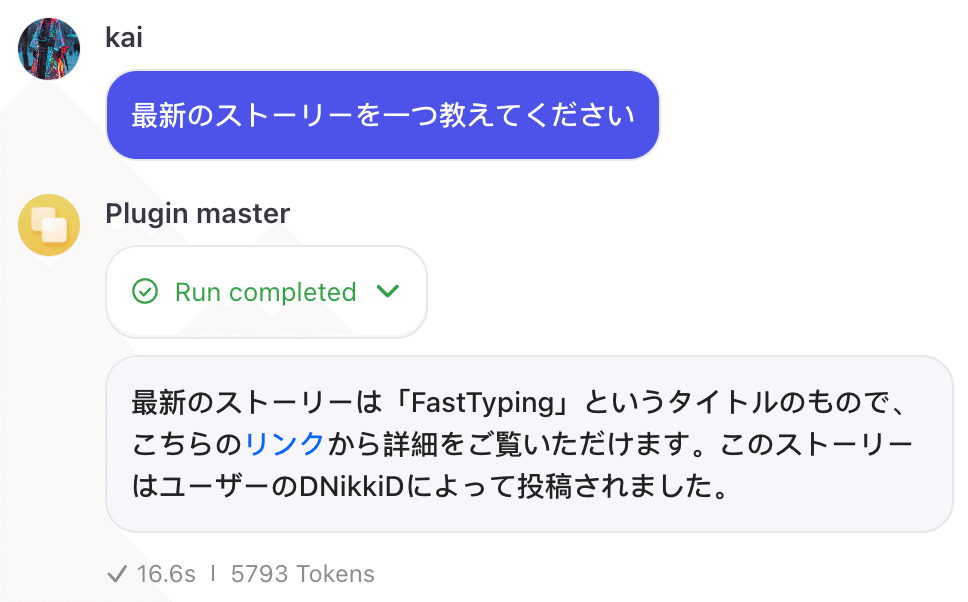Expand the Run completed chevron arrow
The height and width of the screenshot is (602, 968).
tap(387, 292)
